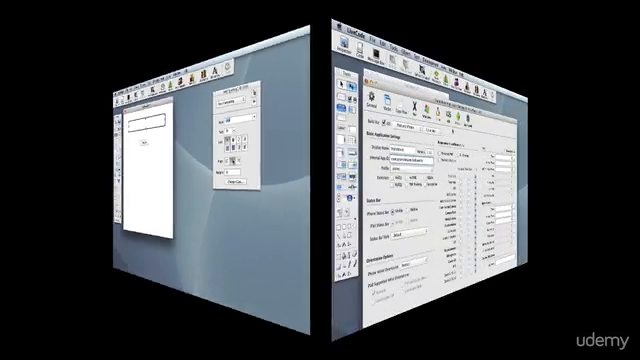This screenshot has height=360, width=640.
Task: Click the Internal App ID text field
Action: tap(411, 160)
